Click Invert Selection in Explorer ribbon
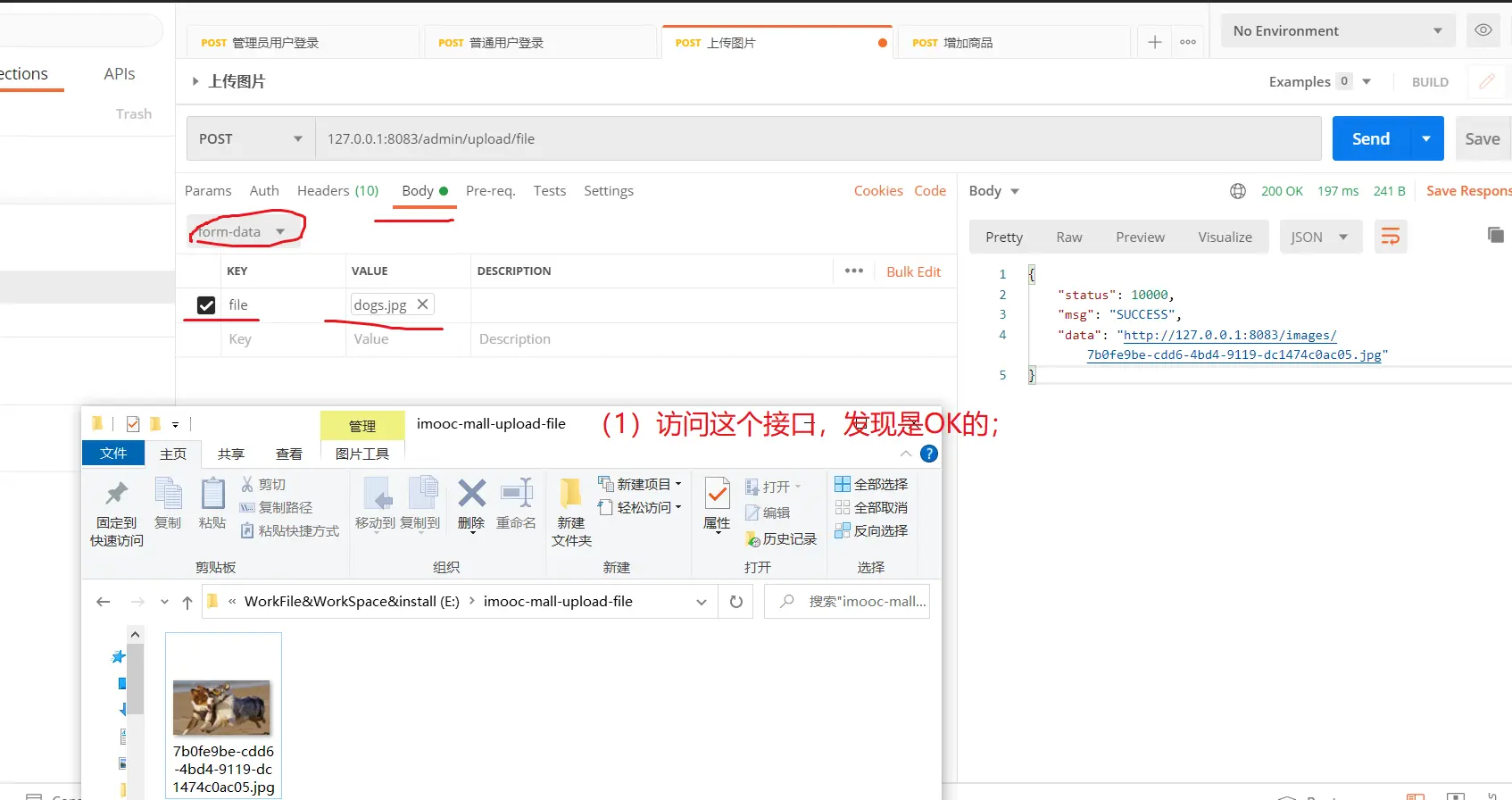The height and width of the screenshot is (800, 1512). tap(871, 530)
